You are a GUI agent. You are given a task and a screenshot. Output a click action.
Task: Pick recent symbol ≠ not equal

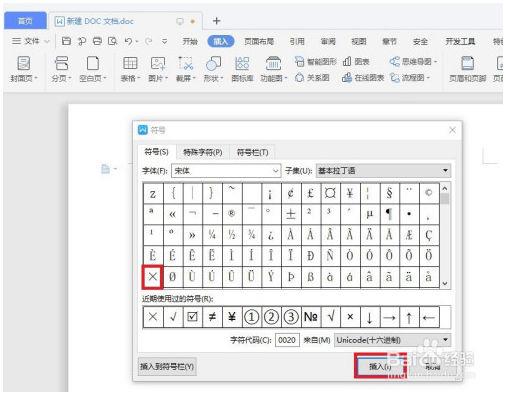click(212, 317)
